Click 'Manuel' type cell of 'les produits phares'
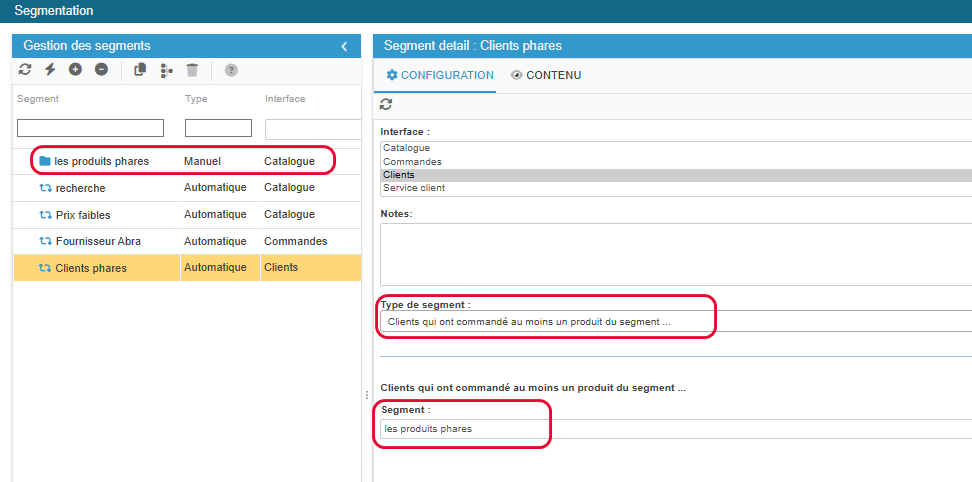Screen dimensions: 972x482 tap(202, 161)
